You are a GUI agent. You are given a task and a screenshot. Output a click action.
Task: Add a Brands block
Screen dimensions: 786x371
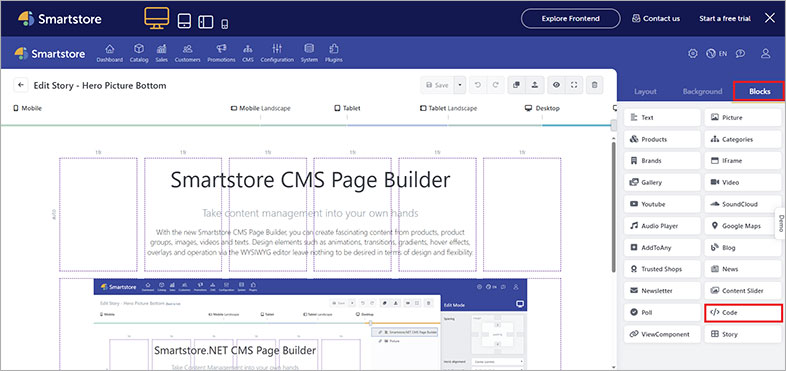662,161
